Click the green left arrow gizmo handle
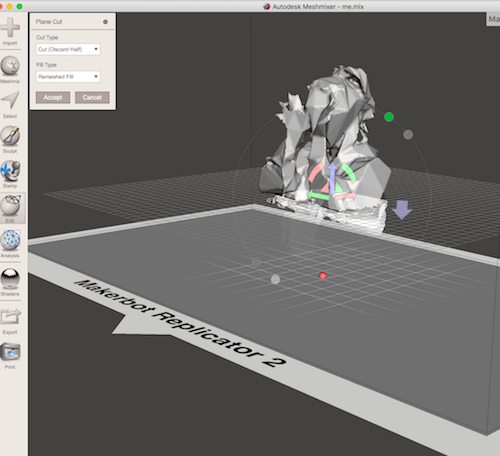 pos(318,195)
